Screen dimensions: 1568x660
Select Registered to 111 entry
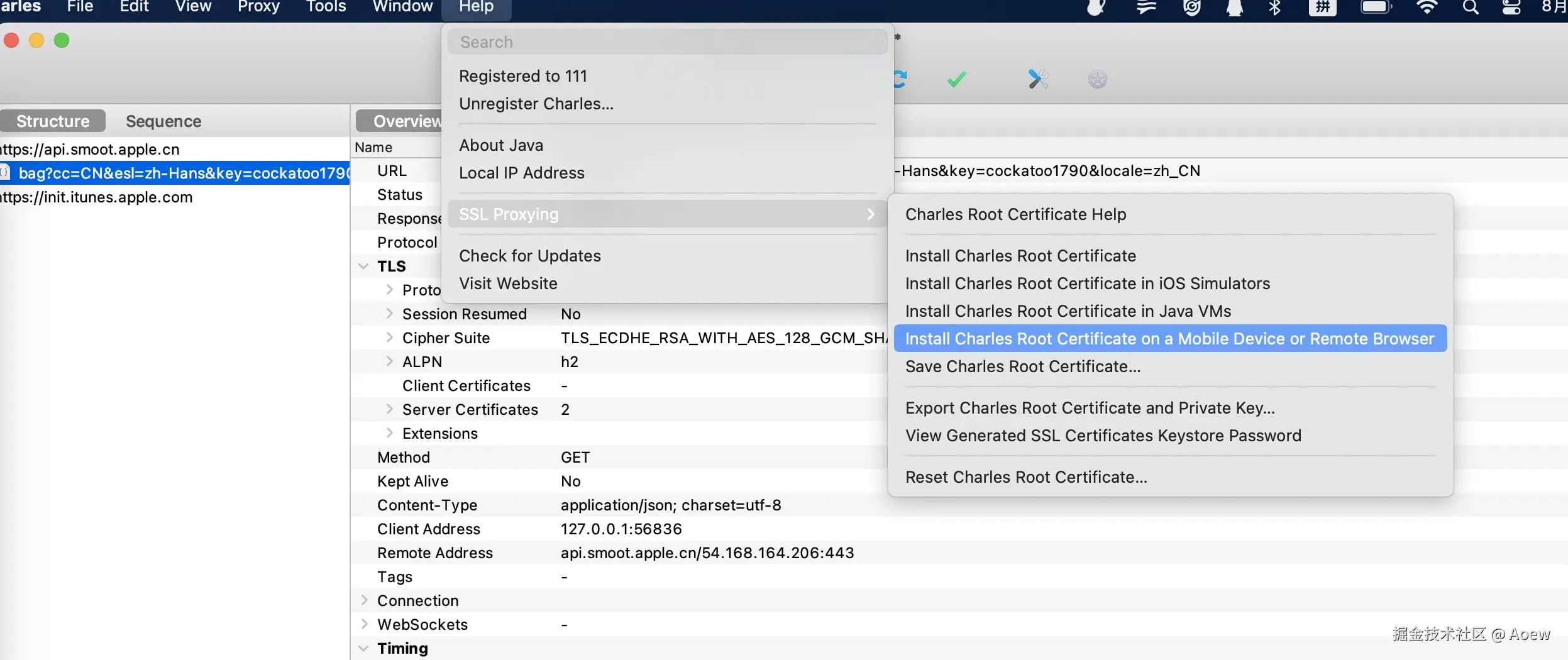(x=667, y=76)
